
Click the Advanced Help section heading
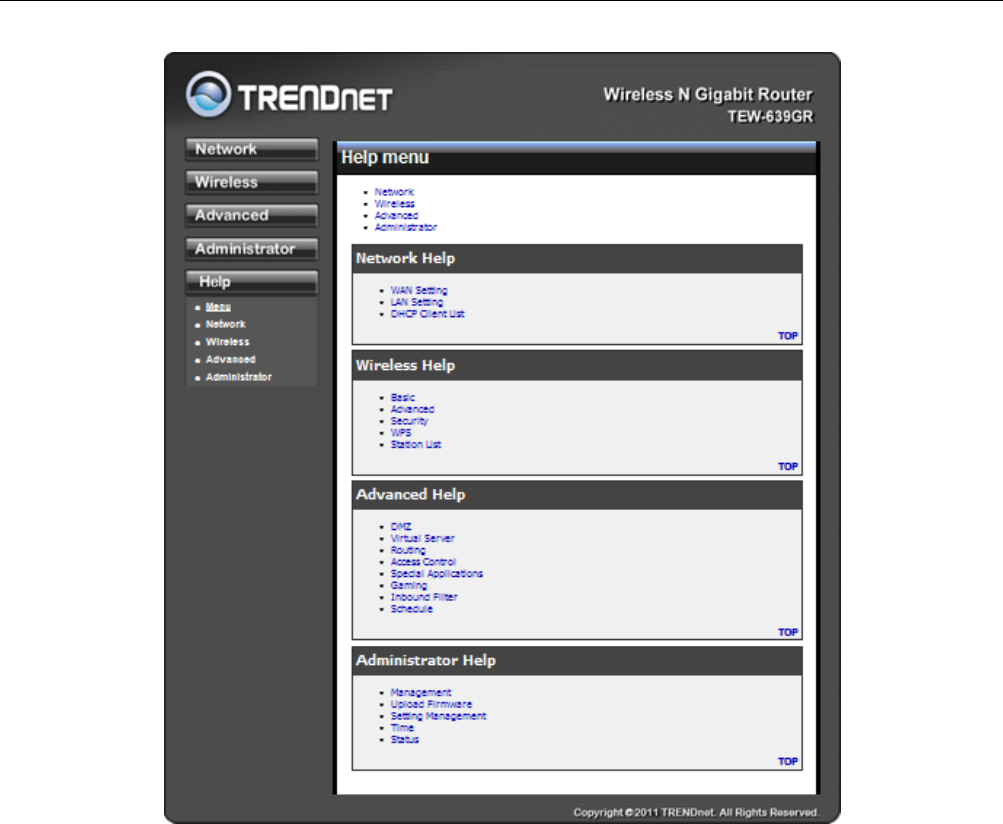point(411,495)
